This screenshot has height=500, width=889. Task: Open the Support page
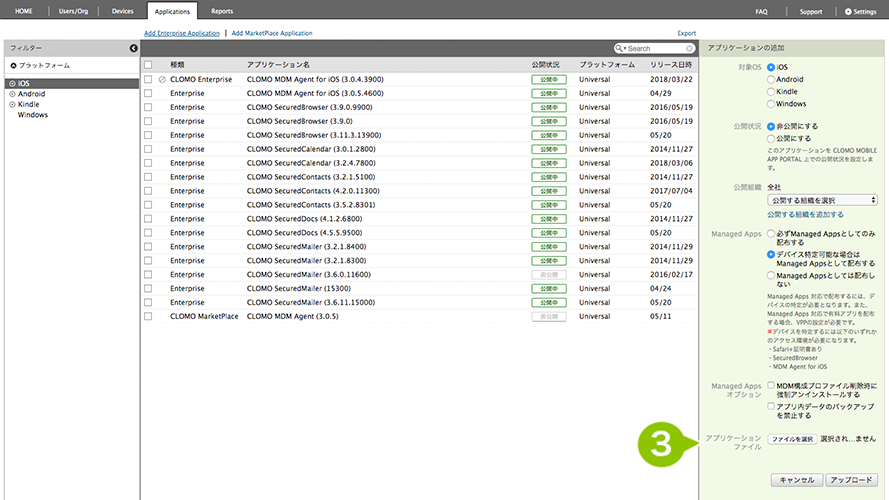click(x=811, y=11)
